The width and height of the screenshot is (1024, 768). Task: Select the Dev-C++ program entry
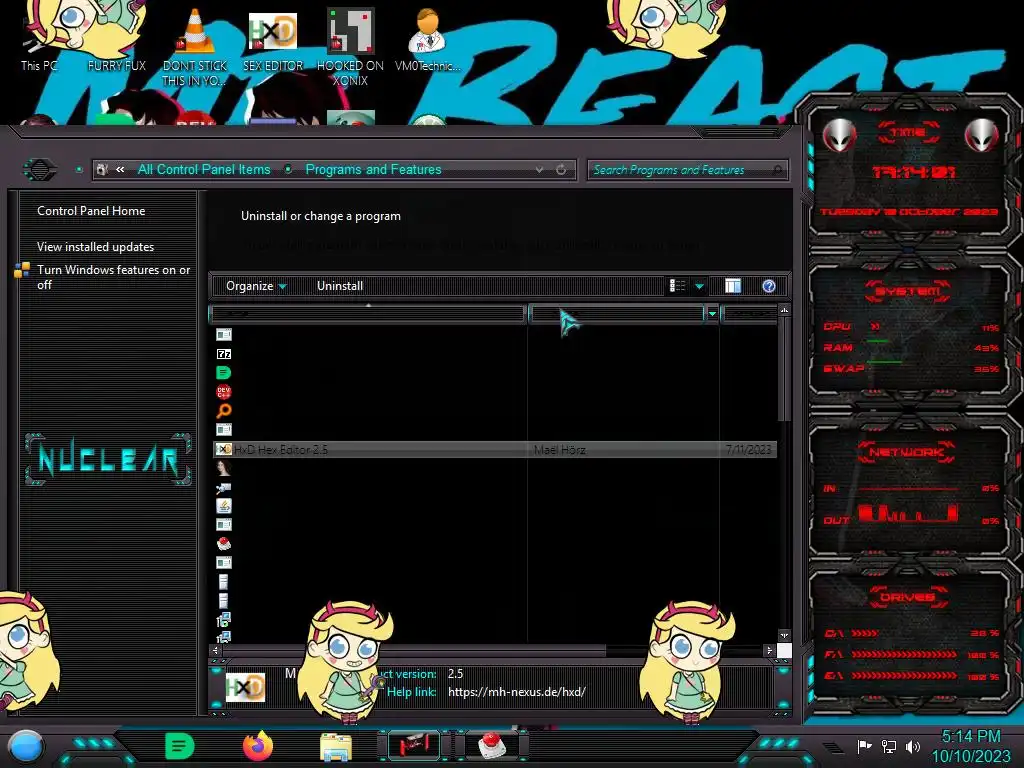[x=223, y=392]
